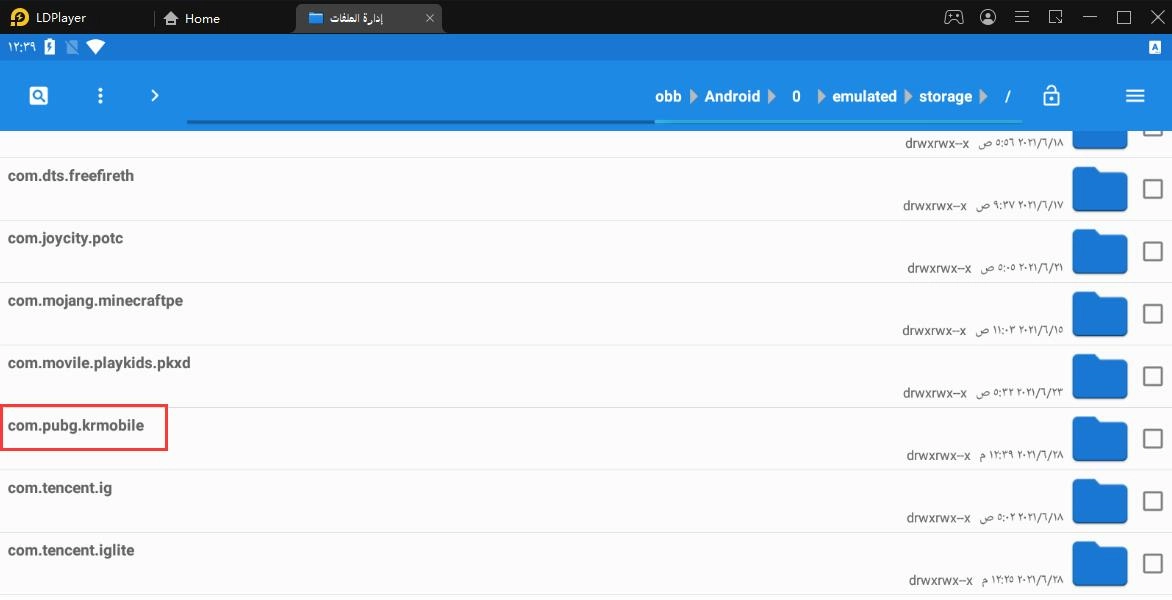Viewport: 1172px width, 600px height.
Task: Tap the status bar clock ١٢:٣٩
Action: tap(22, 47)
